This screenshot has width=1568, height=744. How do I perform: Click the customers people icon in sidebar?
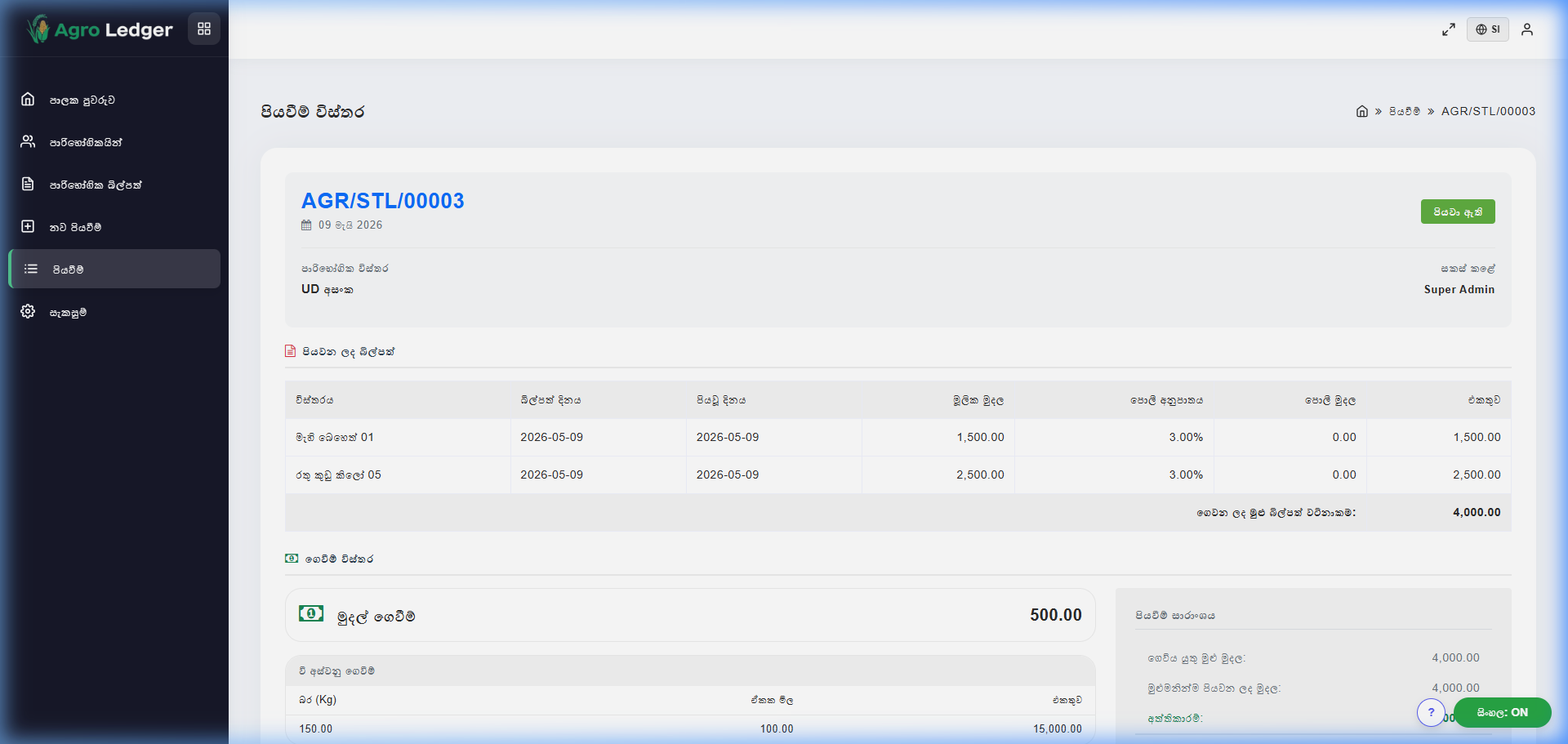pos(28,142)
